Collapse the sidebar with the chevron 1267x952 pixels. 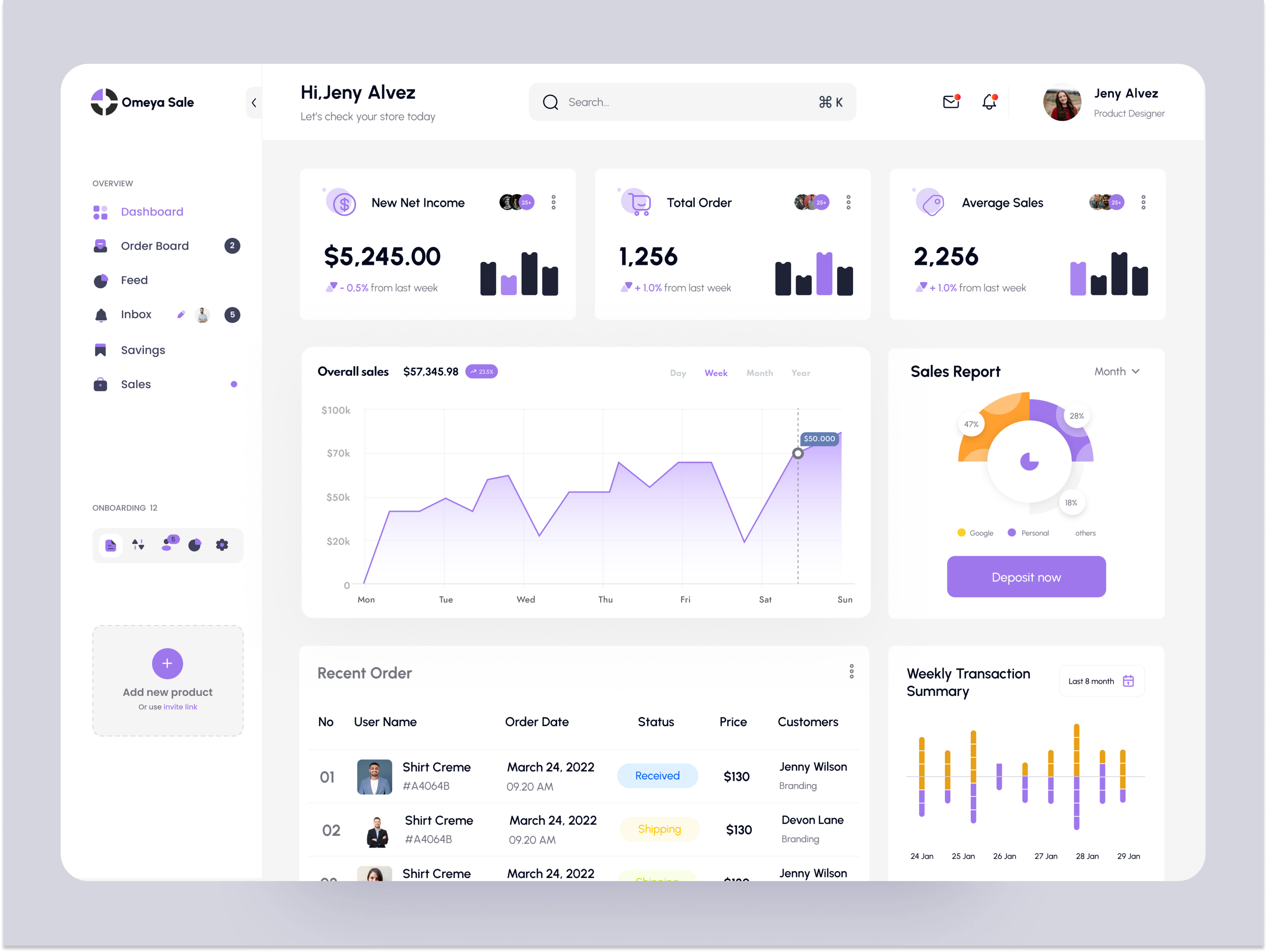click(x=254, y=102)
